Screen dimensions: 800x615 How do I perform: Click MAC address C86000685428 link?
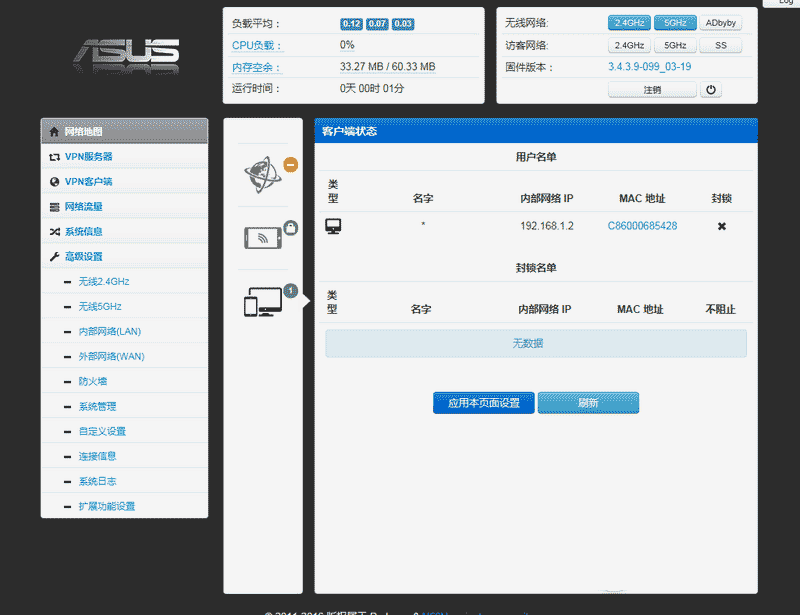pos(642,226)
